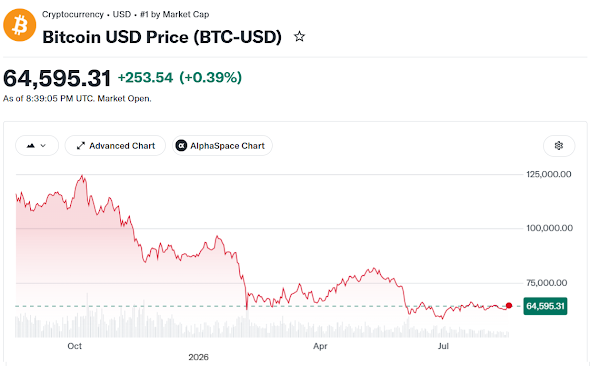Open the AlphaSpace Chart

[x=222, y=145]
